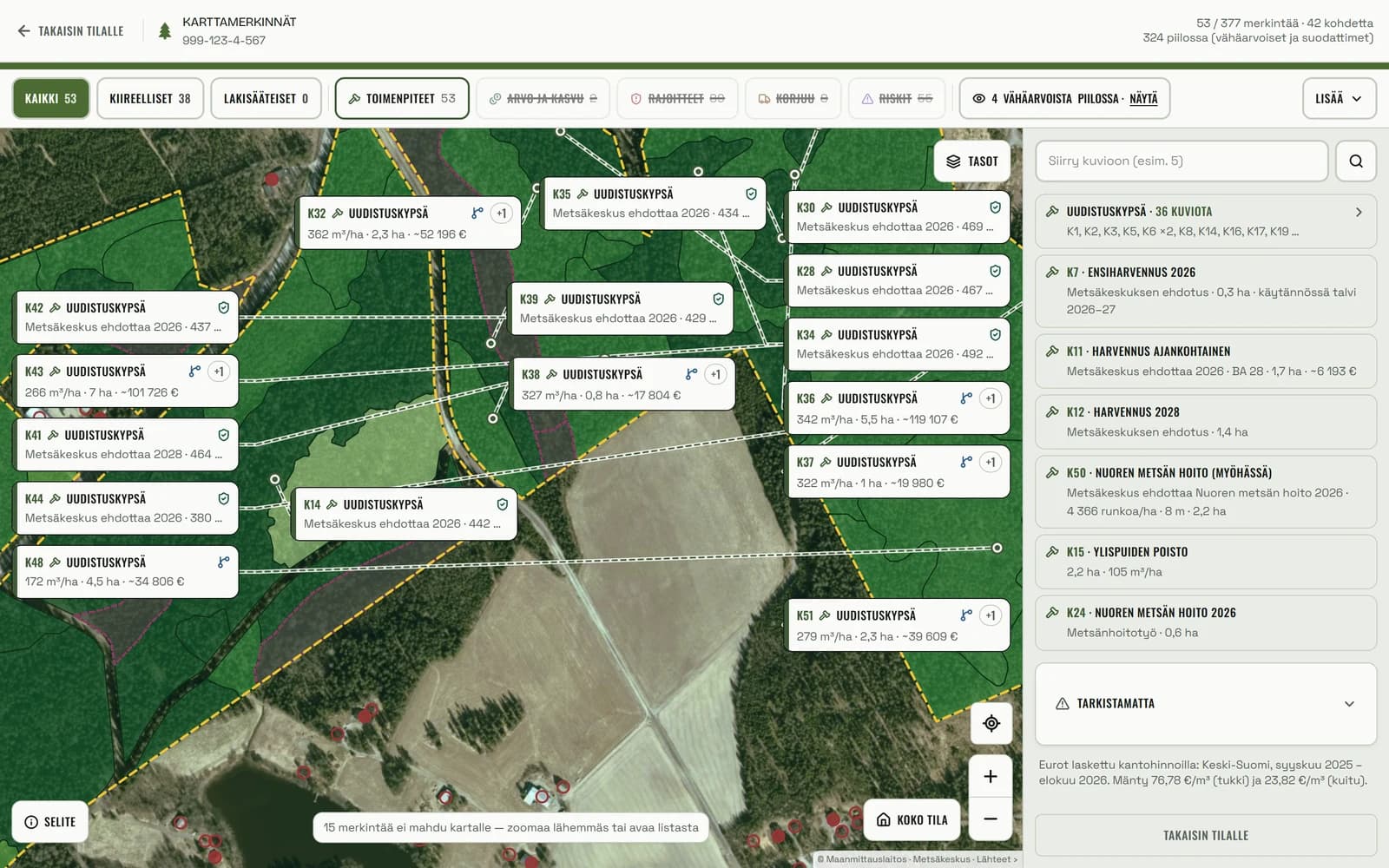This screenshot has width=1389, height=868.
Task: Go back via Takaisin tilalle arrow link
Action: (70, 31)
